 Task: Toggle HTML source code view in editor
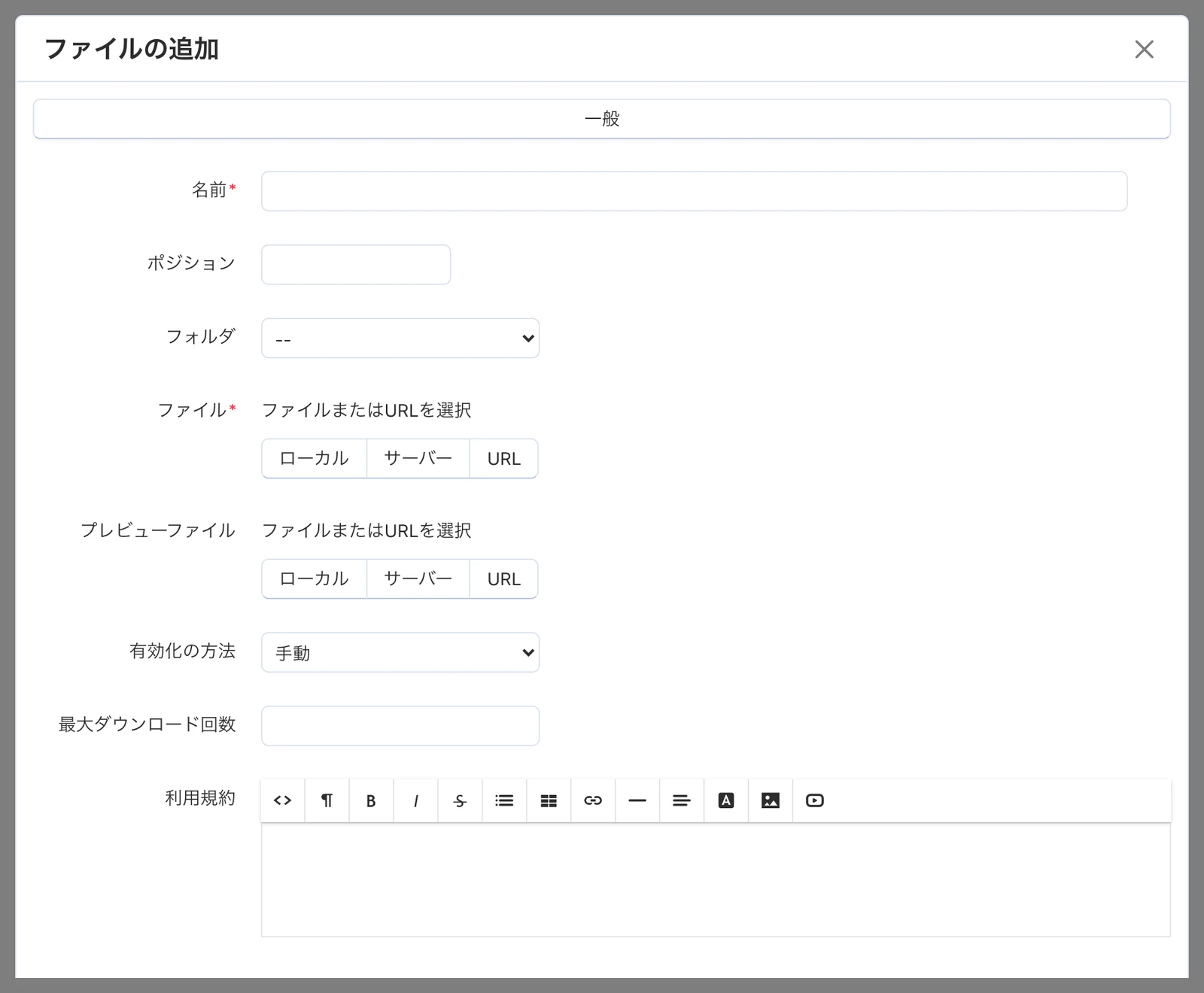coord(283,800)
